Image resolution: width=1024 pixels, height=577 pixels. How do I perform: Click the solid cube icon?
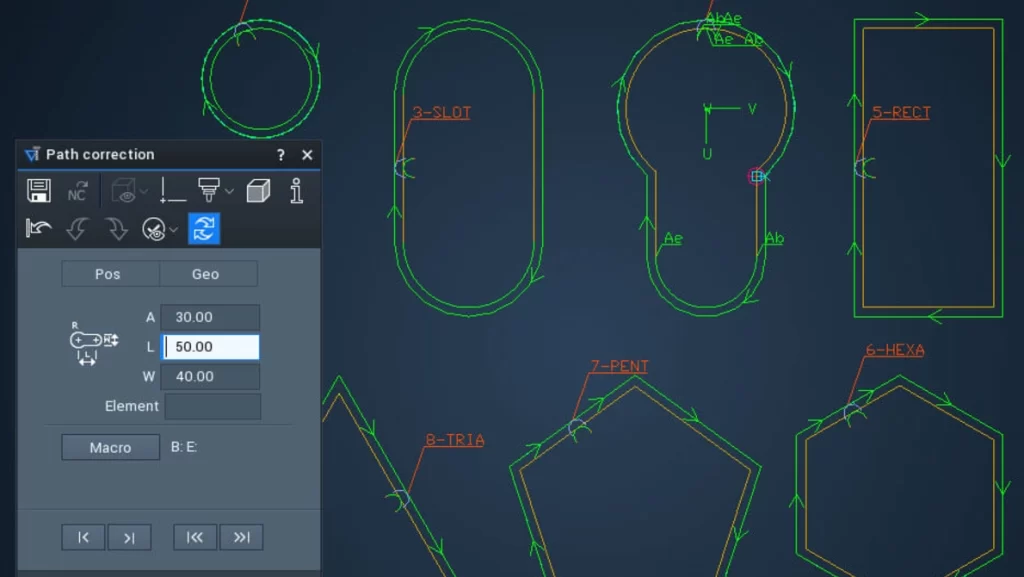[259, 191]
